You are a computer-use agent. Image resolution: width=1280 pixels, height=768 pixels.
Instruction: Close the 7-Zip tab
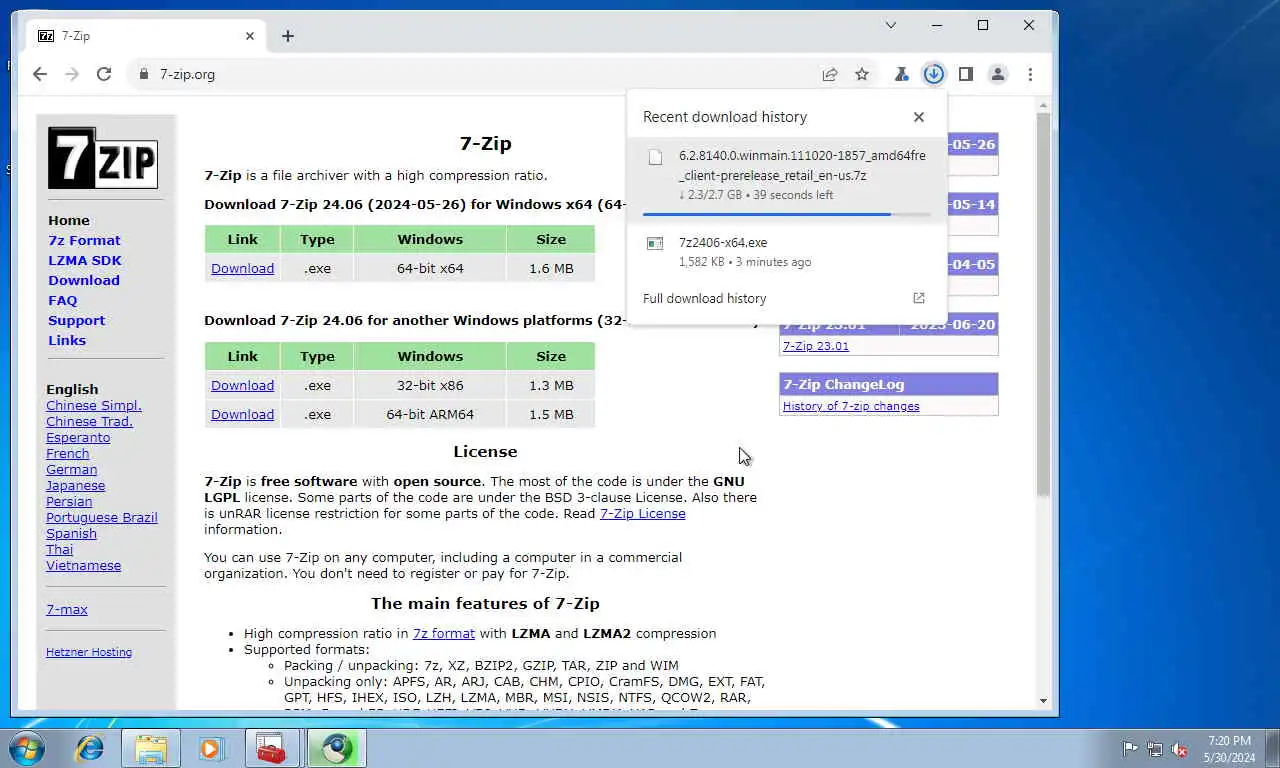[x=250, y=36]
